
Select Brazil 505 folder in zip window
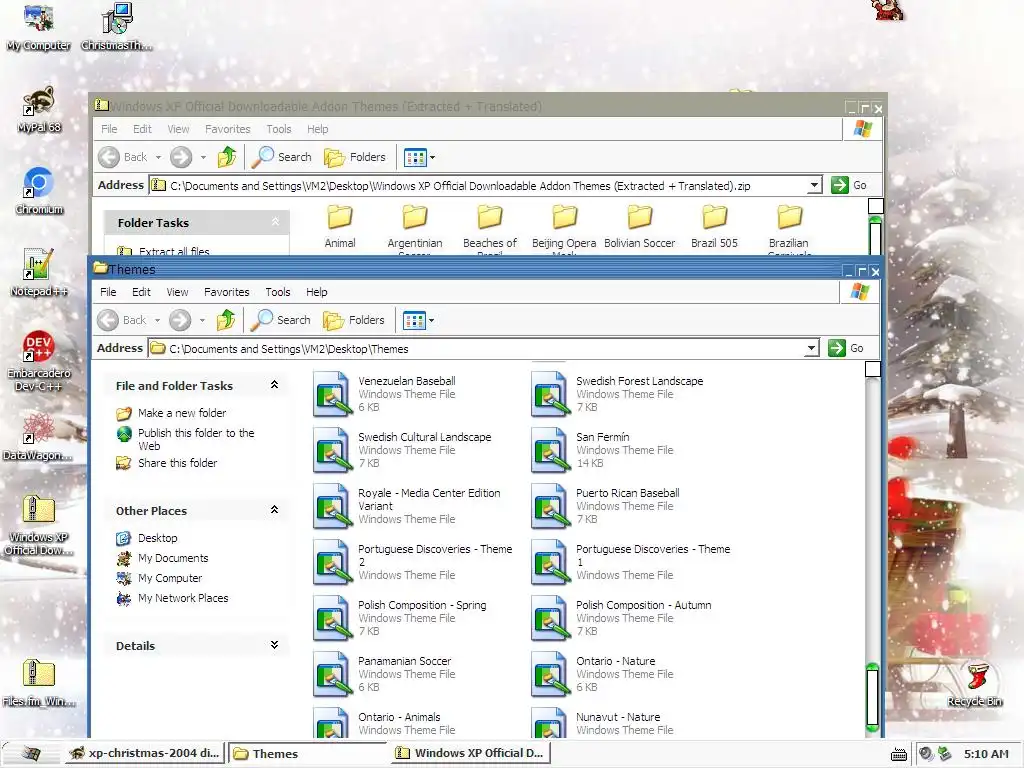pos(714,227)
